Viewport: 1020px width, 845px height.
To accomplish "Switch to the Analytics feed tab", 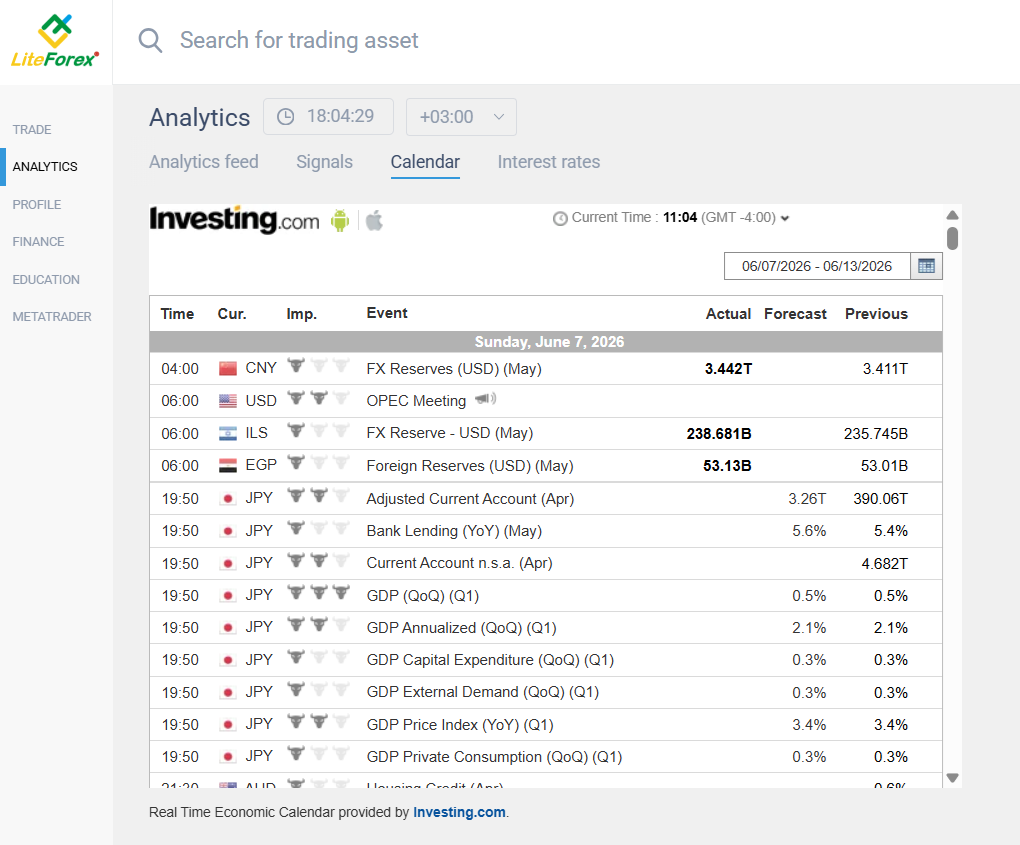I will coord(204,162).
